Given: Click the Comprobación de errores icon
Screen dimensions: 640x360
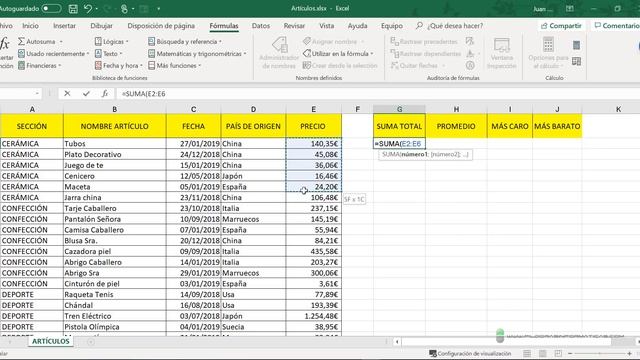Looking at the screenshot, I should pos(470,53).
